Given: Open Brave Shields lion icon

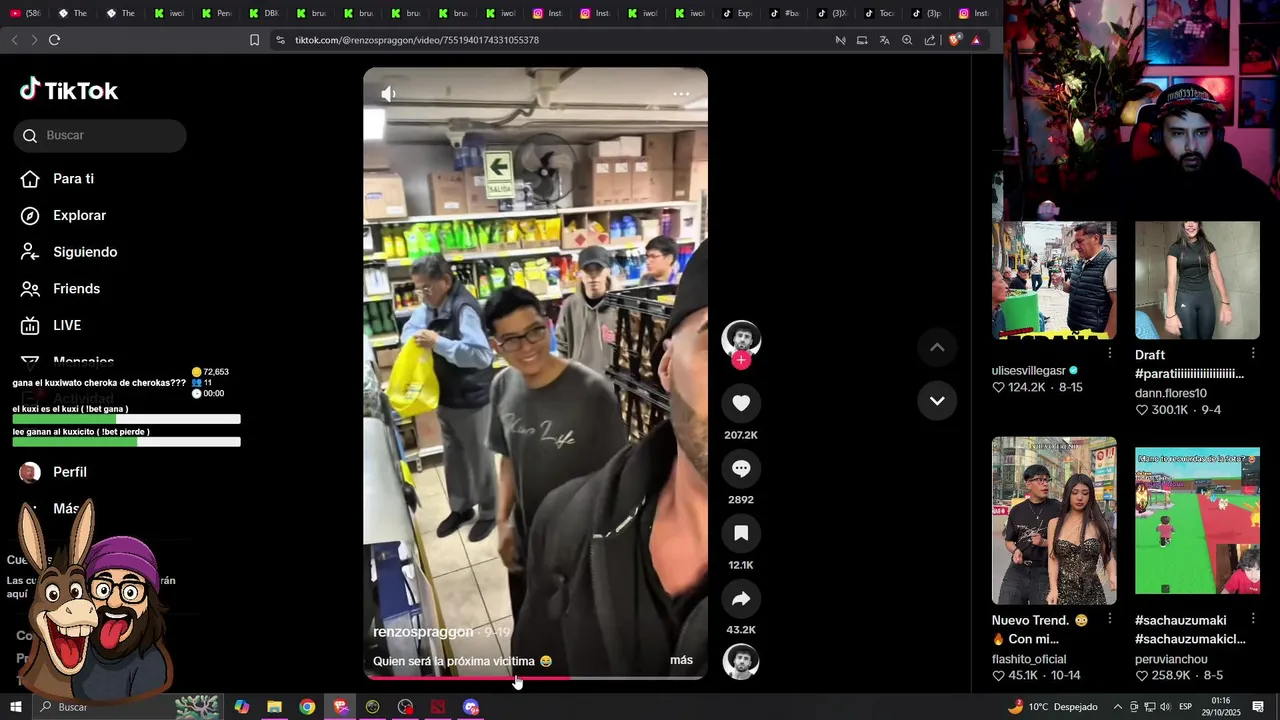Looking at the screenshot, I should coord(954,40).
